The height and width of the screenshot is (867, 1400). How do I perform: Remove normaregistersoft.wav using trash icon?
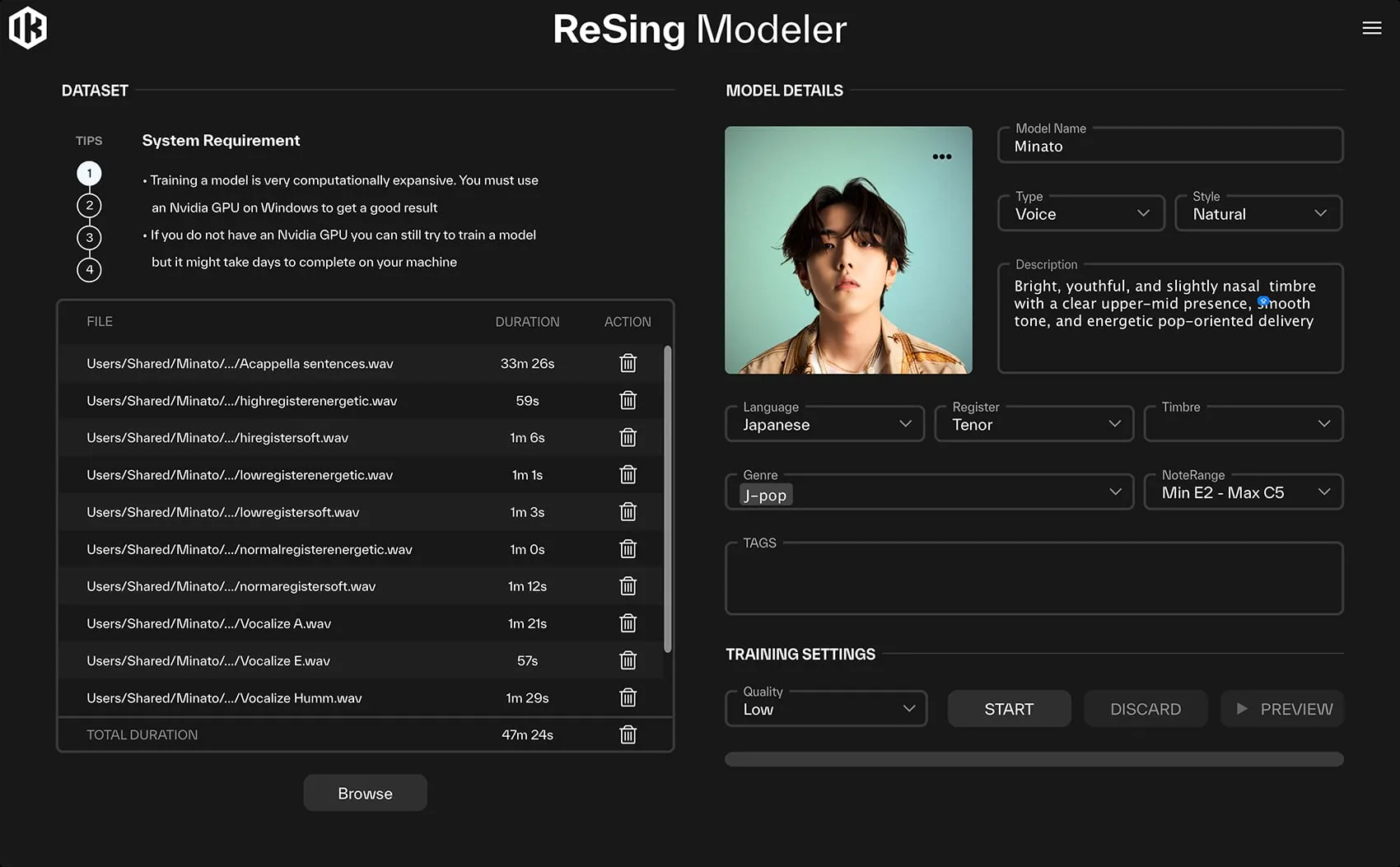click(628, 585)
